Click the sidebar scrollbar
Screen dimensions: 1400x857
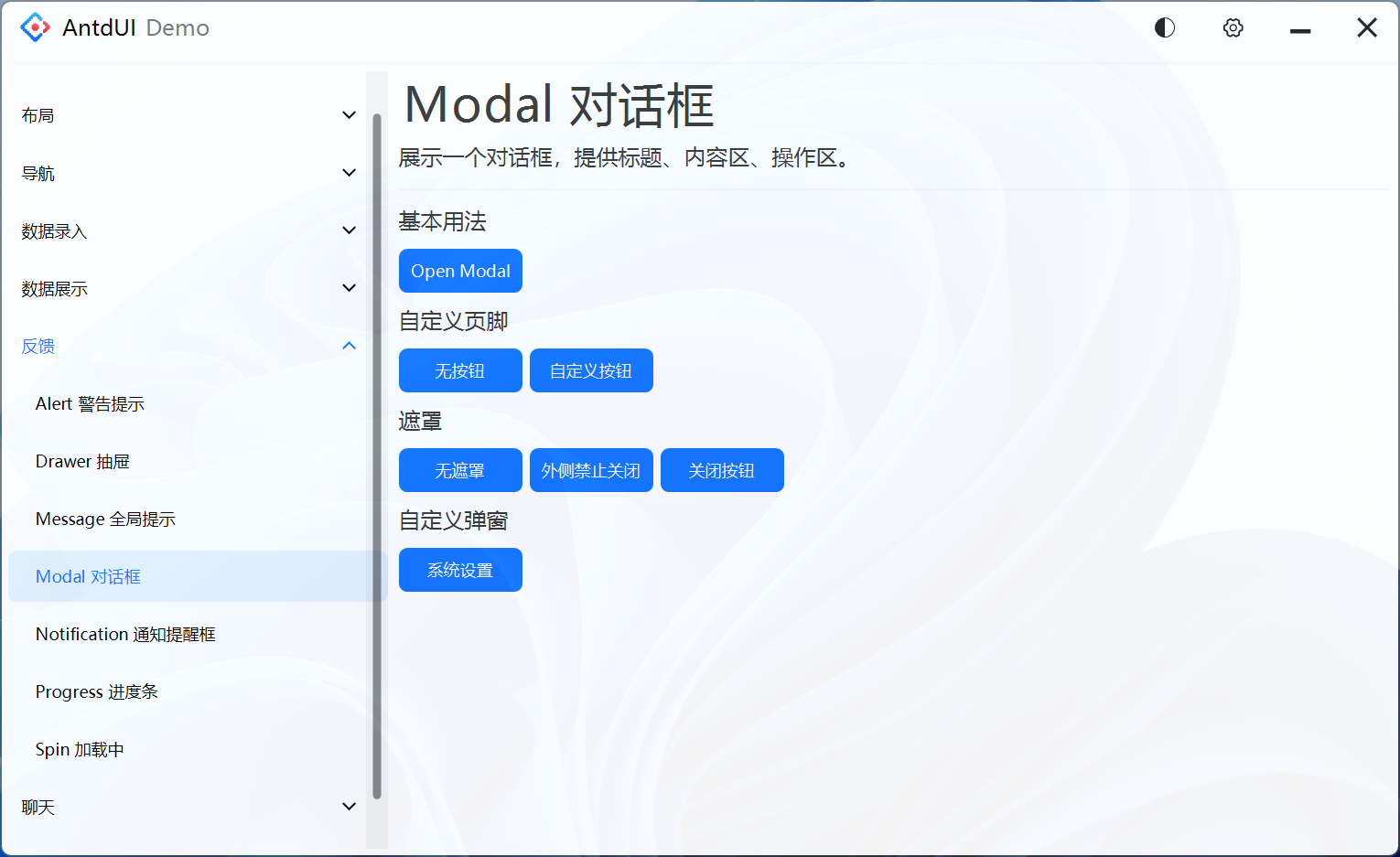(x=377, y=448)
